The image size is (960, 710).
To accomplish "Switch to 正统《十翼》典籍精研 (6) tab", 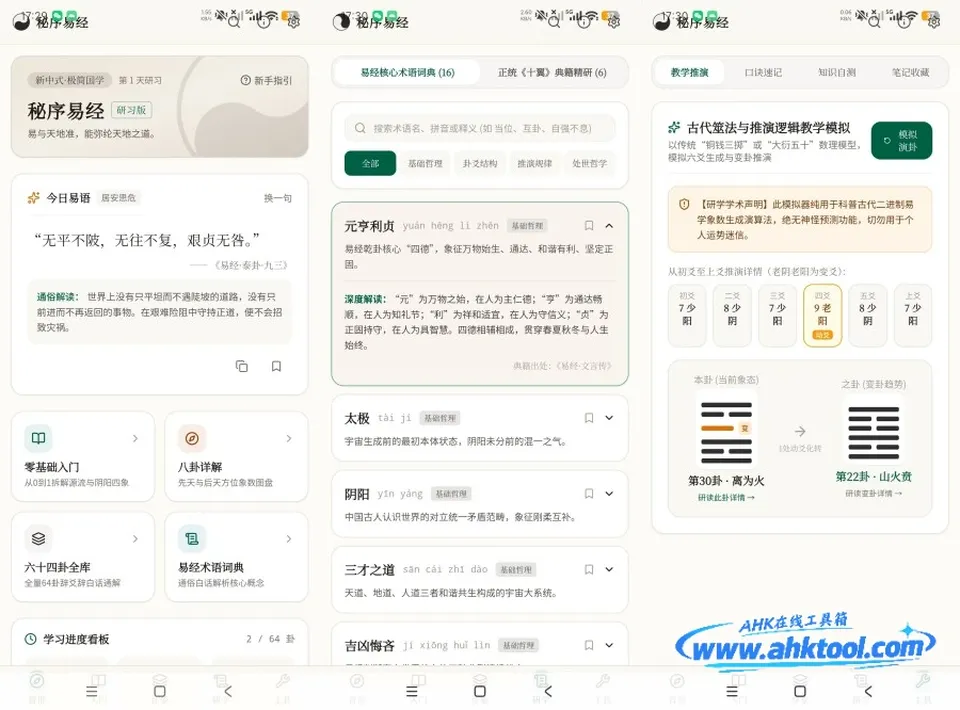I will click(552, 72).
